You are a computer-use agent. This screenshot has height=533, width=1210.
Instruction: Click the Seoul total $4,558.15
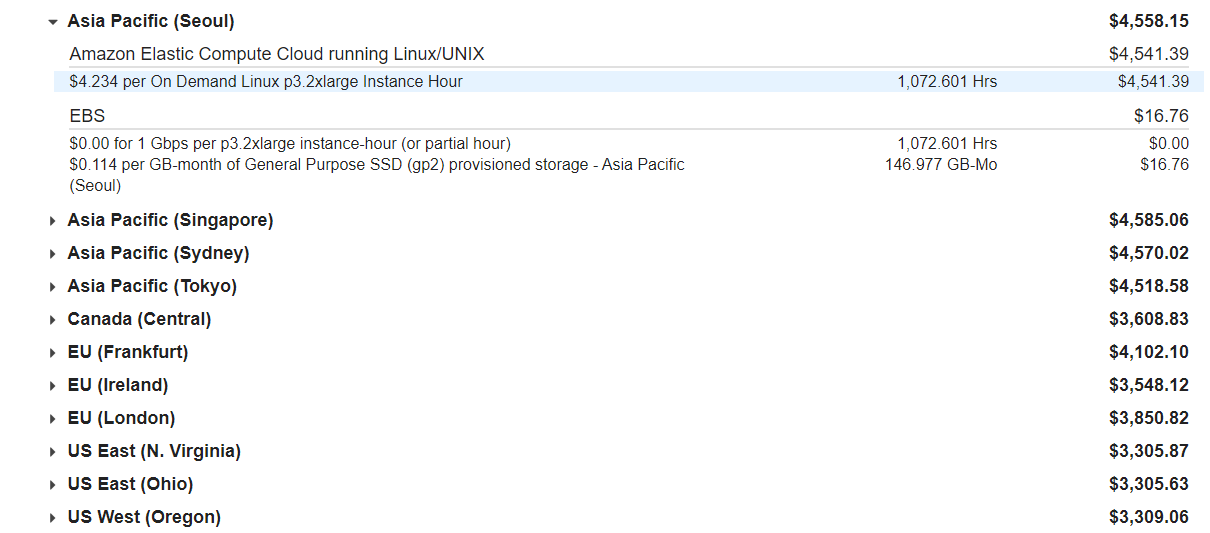pos(1149,21)
